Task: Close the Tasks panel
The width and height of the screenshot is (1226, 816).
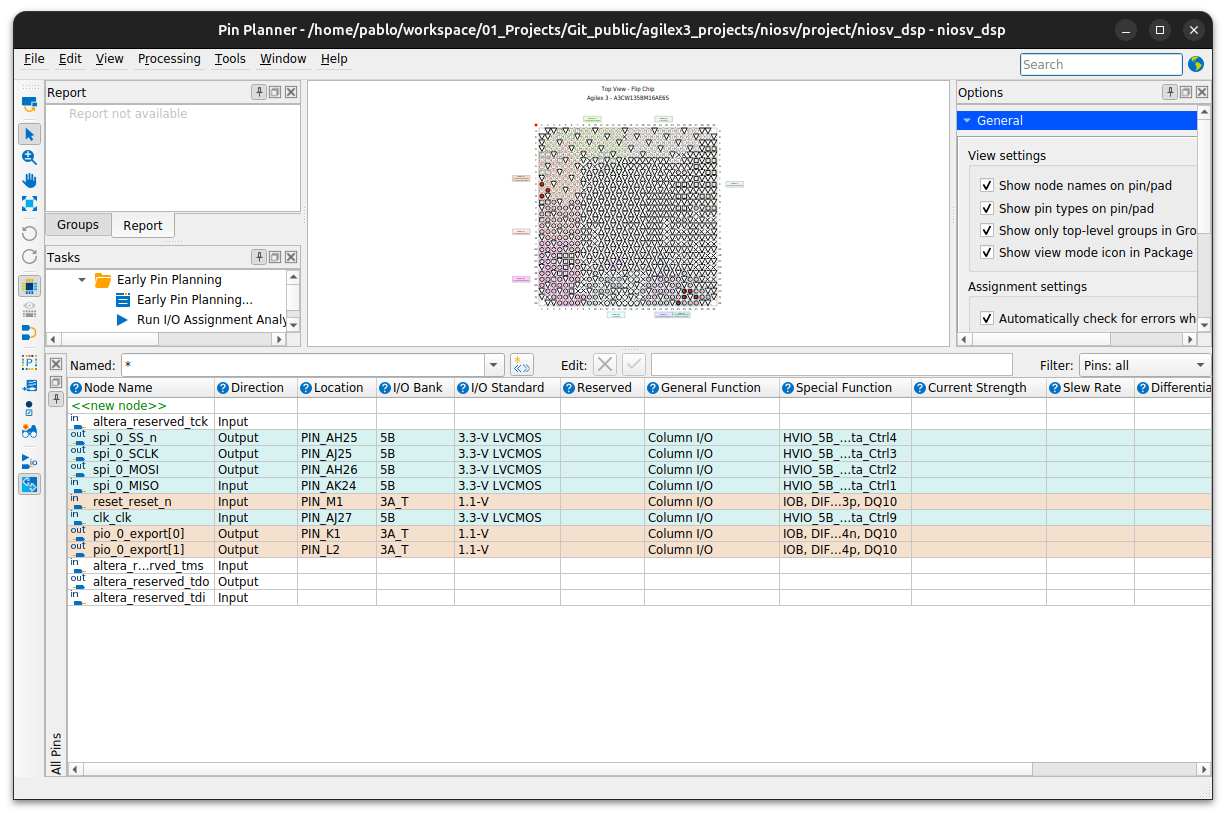Action: 291,257
